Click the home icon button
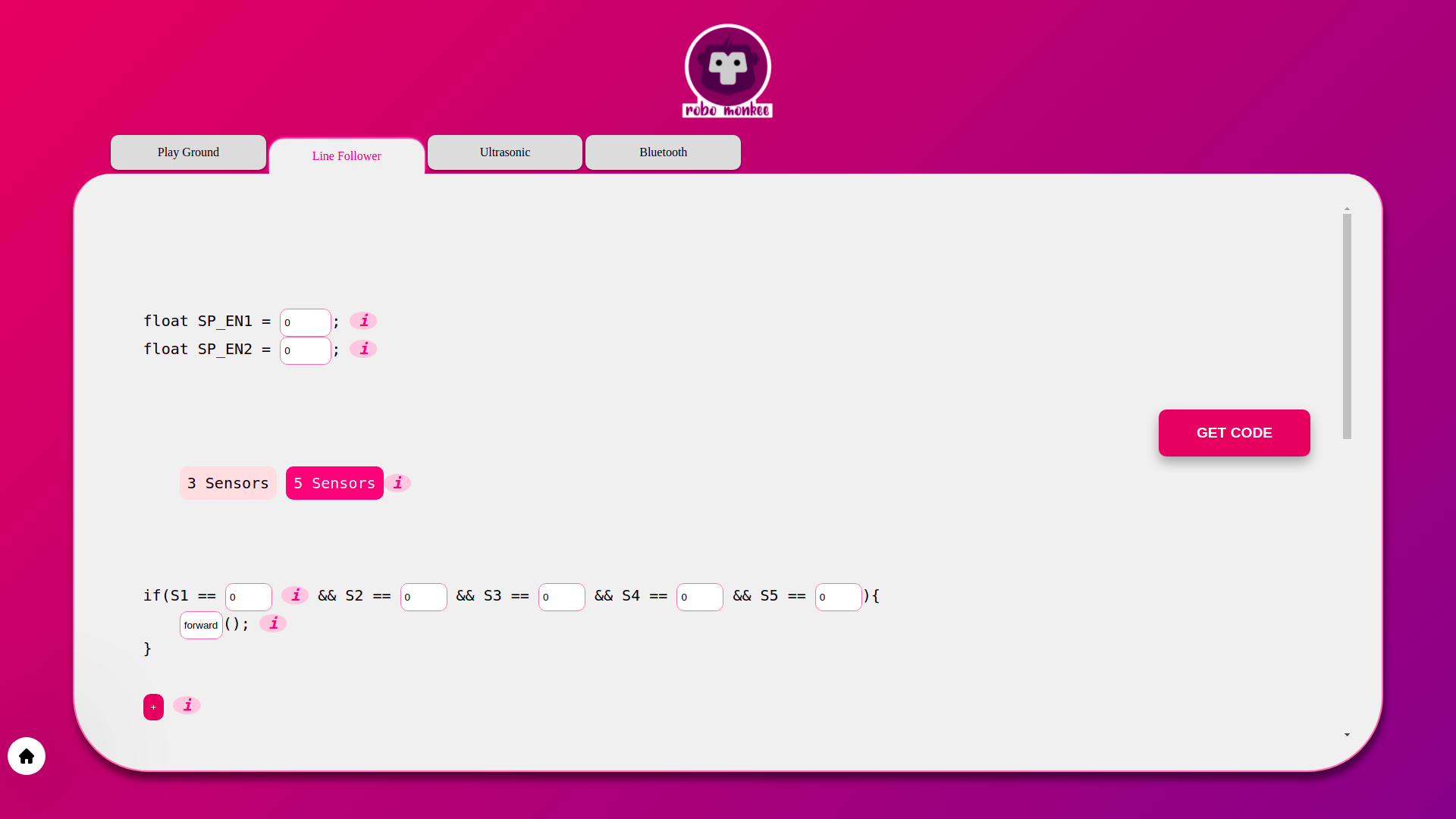This screenshot has height=819, width=1456. [x=27, y=756]
